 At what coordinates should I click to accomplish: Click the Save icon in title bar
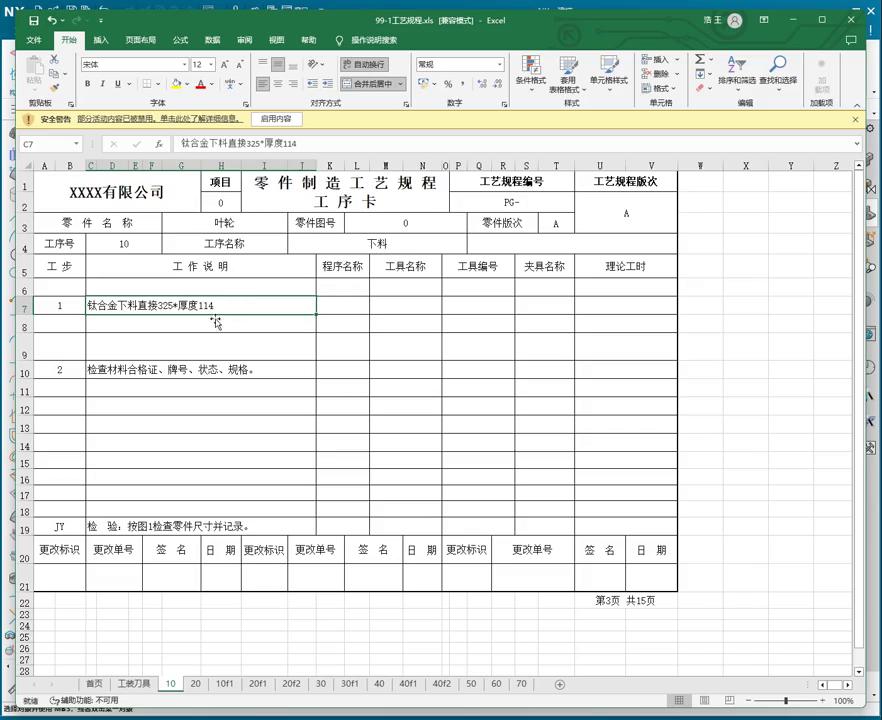[x=33, y=20]
